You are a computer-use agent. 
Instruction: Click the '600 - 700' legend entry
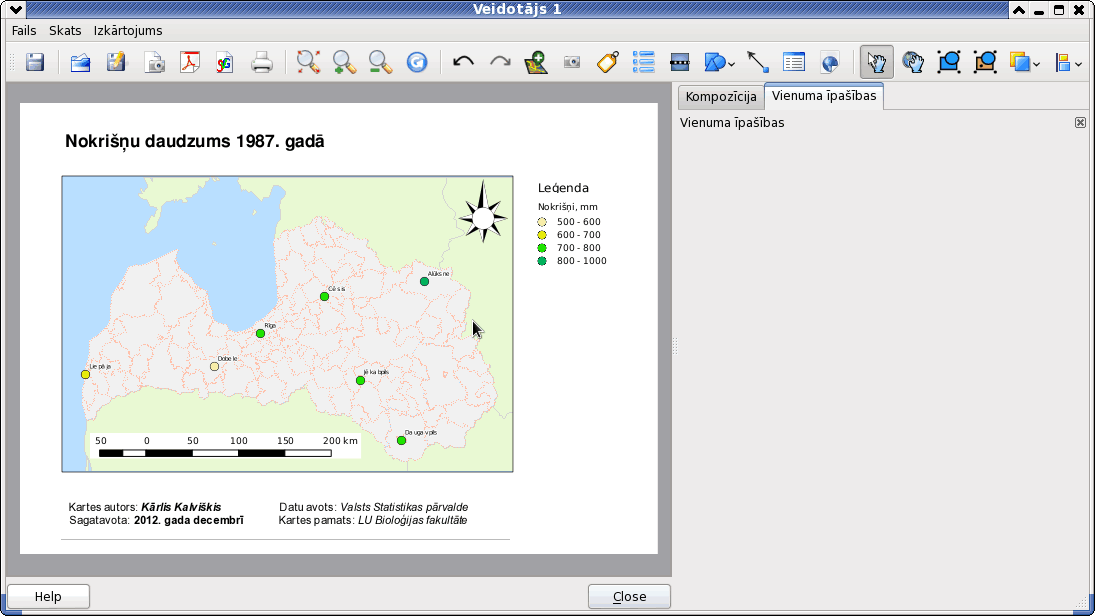point(571,235)
